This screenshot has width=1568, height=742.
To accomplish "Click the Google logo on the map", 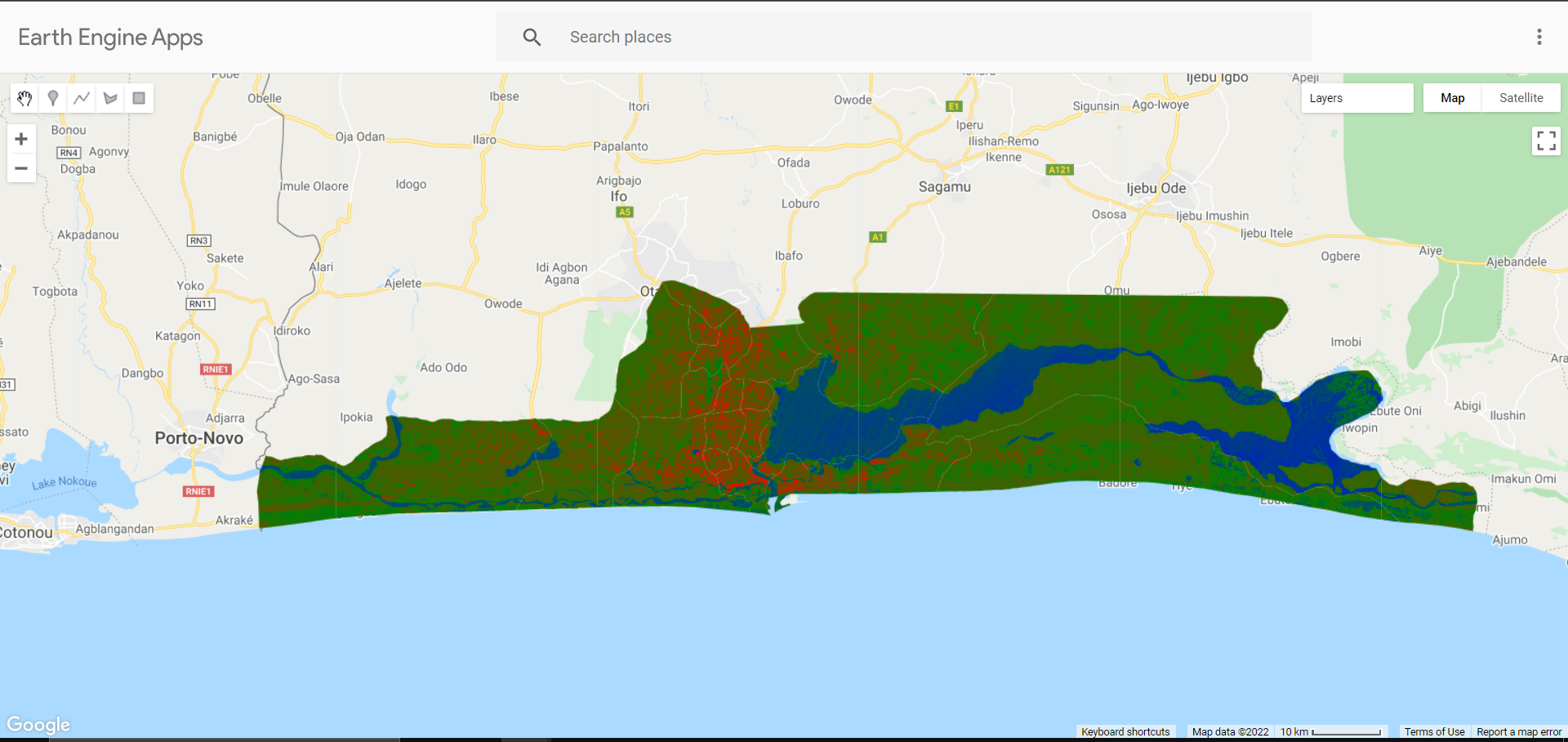I will (38, 724).
